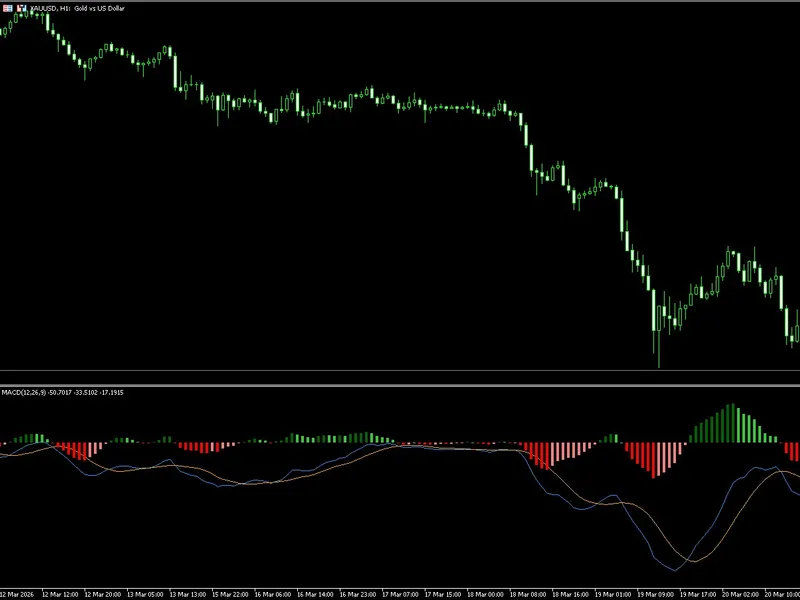Click the 16 Mar 06:00 time label
This screenshot has width=800, height=600.
272,595
